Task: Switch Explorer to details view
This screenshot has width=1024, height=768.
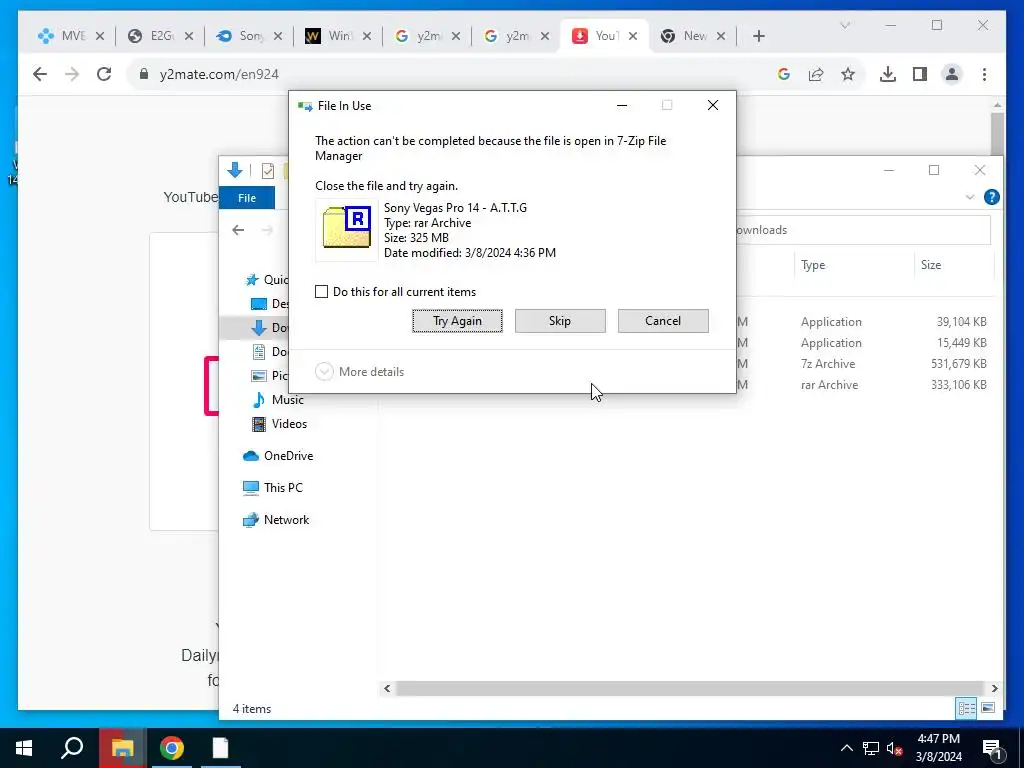Action: [967, 708]
